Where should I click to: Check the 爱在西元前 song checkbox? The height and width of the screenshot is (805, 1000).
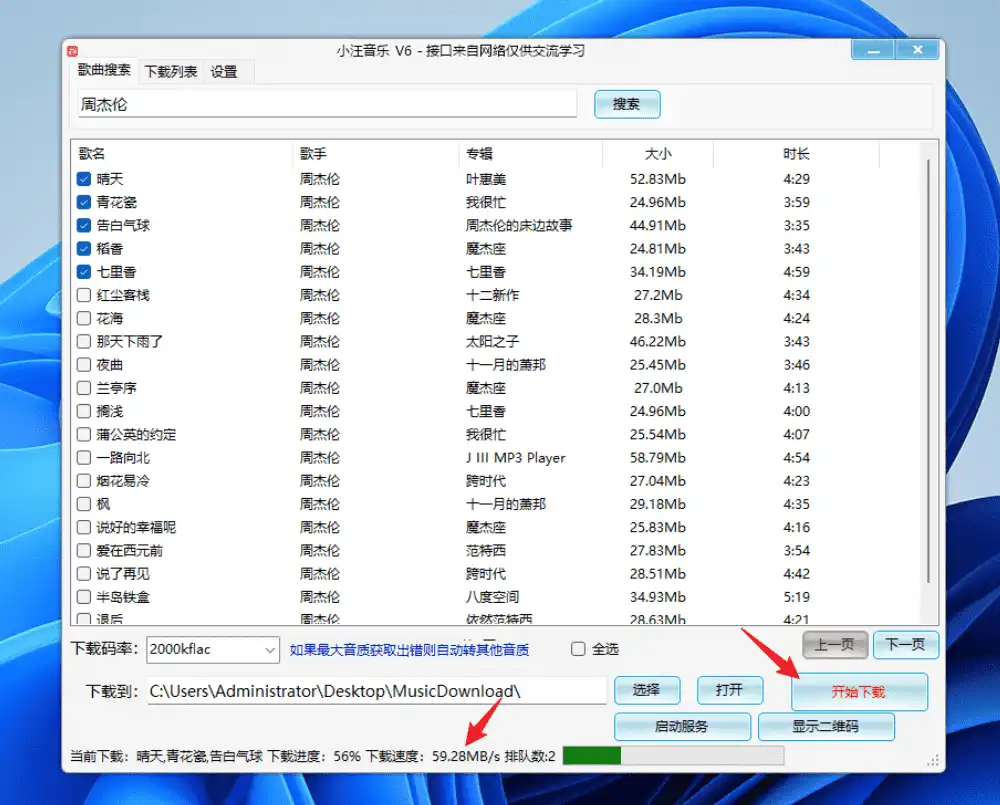[84, 550]
